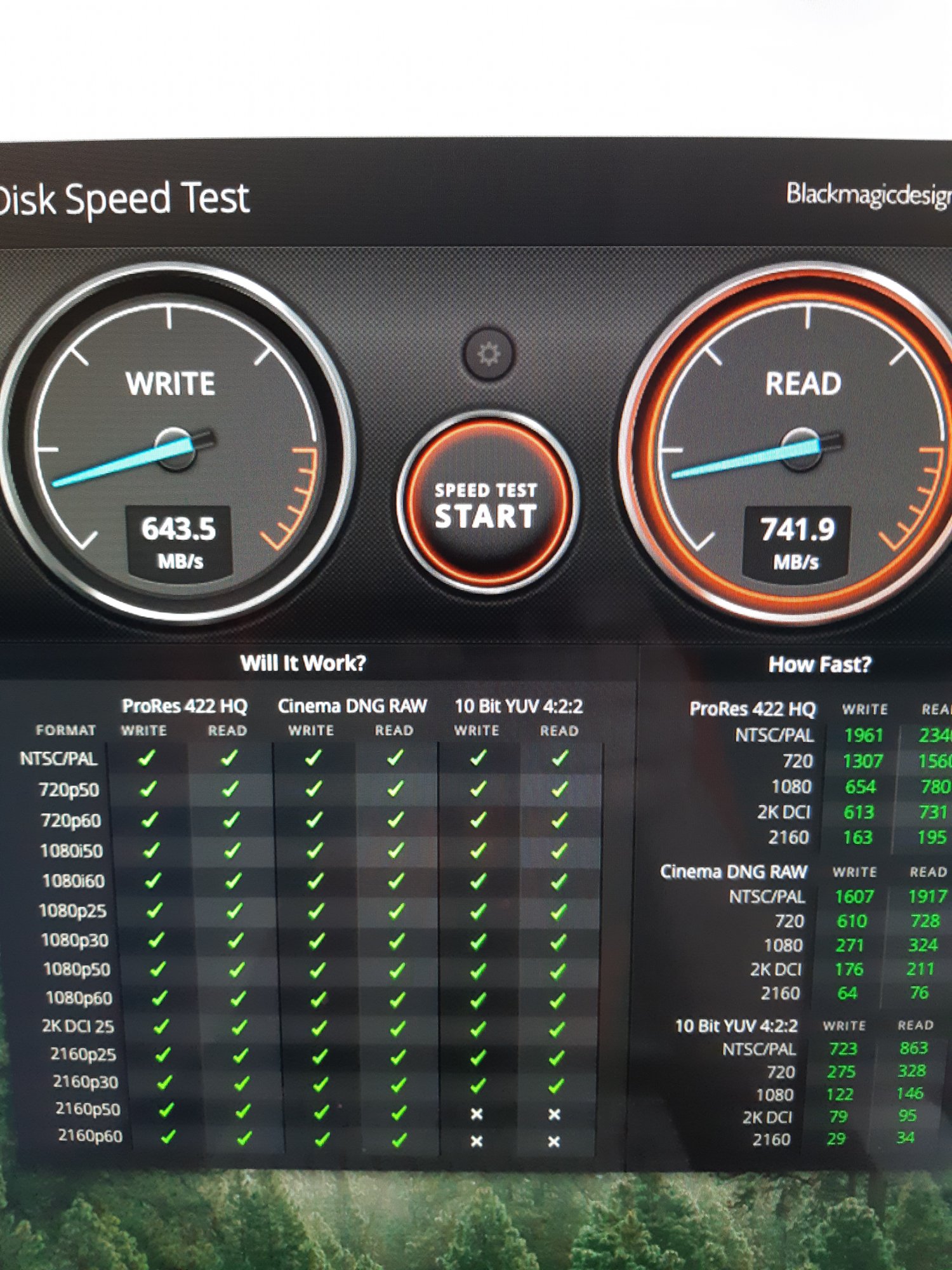Select the 10 Bit YUV read value "146"
Screen dimensions: 952x1270
pyautogui.click(x=909, y=1093)
